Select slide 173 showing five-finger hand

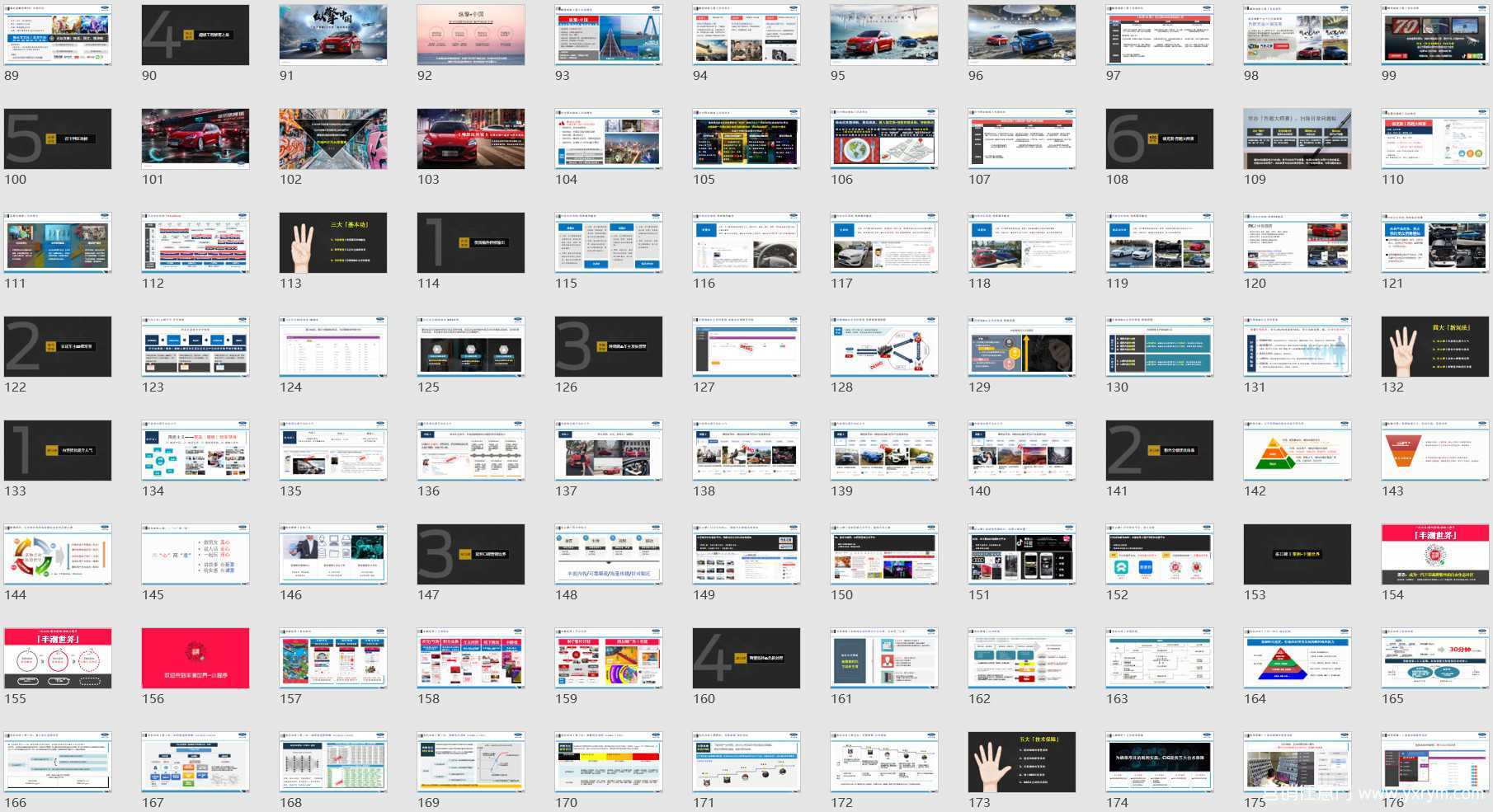point(1022,763)
